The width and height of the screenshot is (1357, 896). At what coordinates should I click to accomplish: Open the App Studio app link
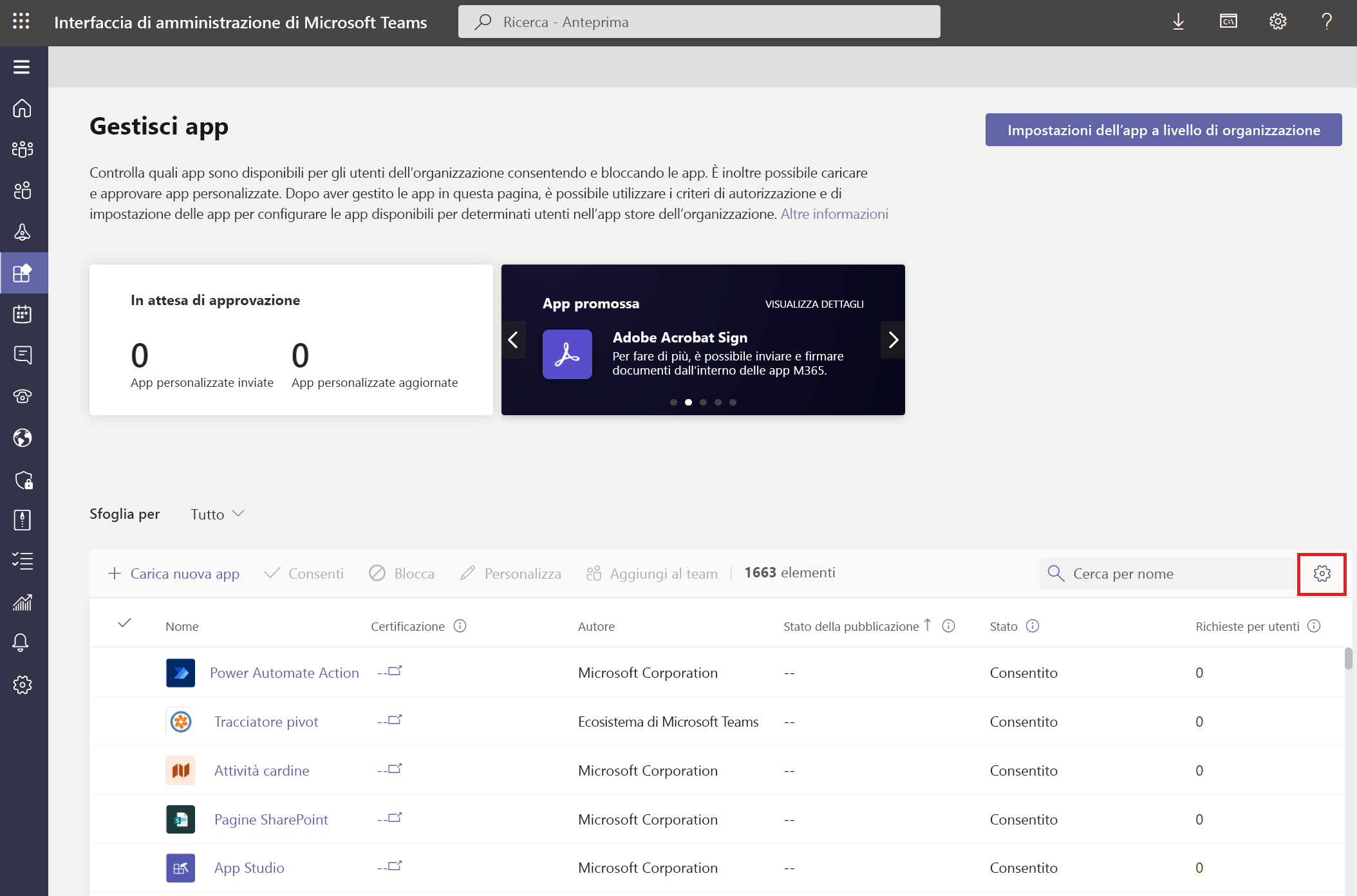tap(249, 868)
